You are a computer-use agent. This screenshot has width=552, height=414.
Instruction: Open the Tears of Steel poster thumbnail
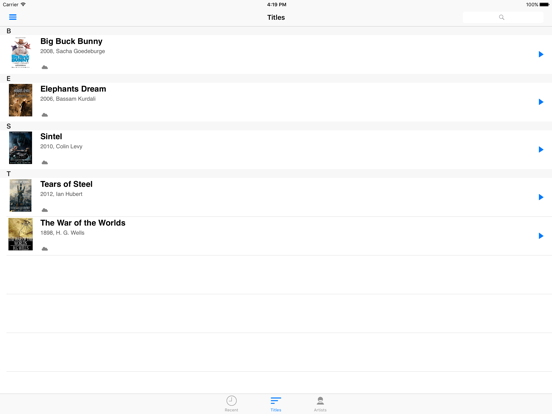click(x=20, y=195)
